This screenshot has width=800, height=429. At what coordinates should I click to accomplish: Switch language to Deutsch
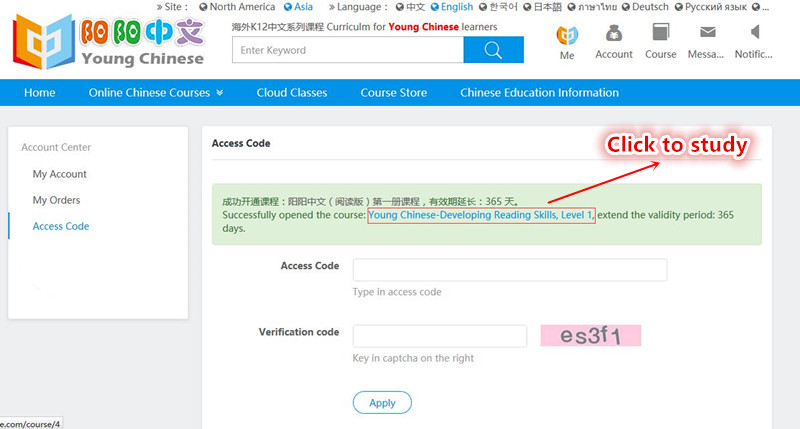(645, 7)
